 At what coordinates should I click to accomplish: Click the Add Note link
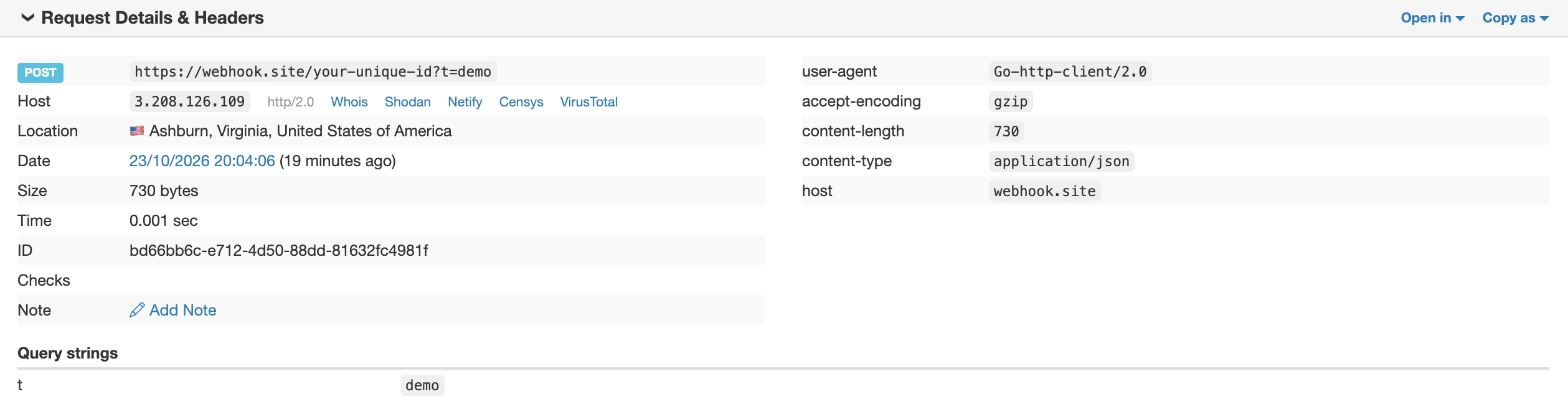[x=183, y=310]
